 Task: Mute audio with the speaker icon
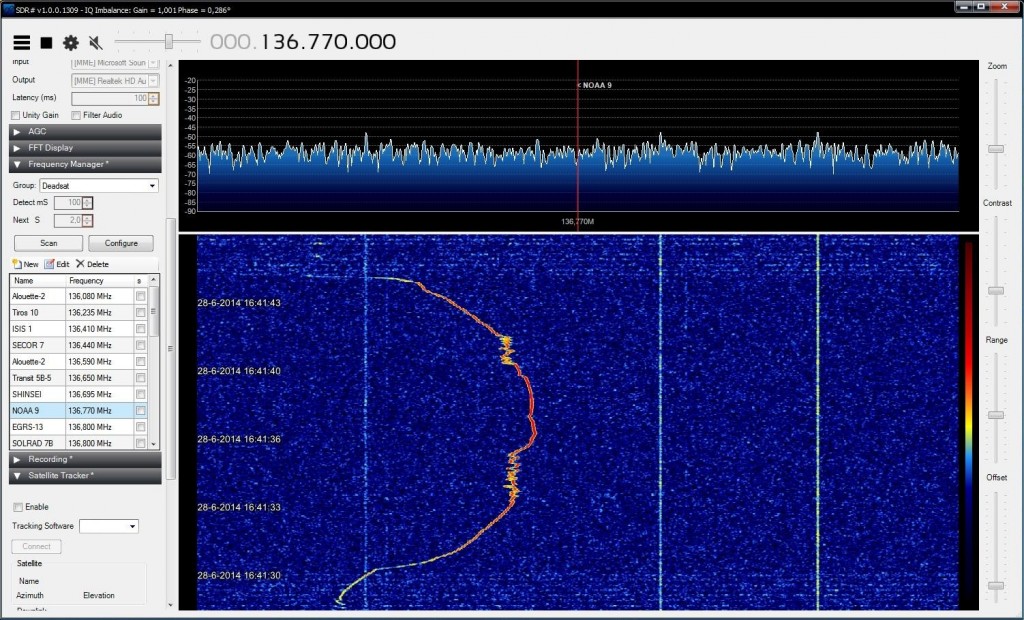pos(94,42)
